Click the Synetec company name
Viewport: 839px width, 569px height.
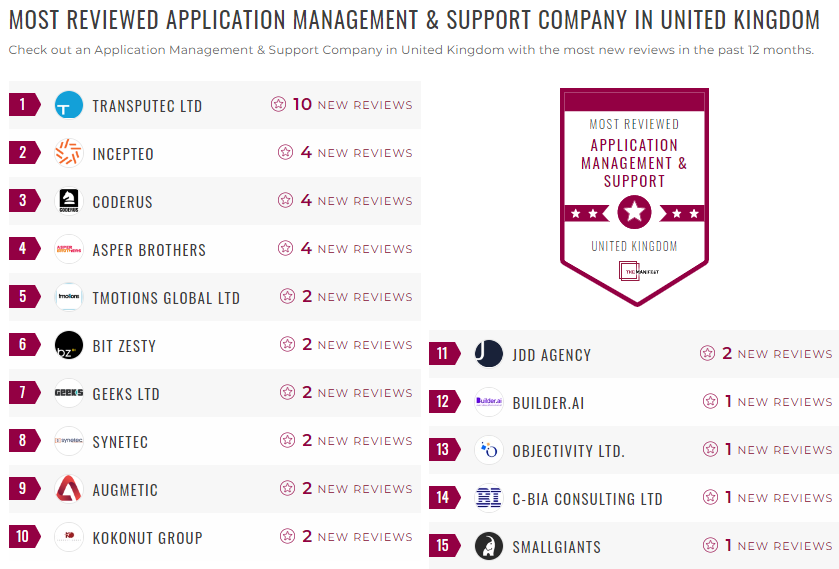coord(120,442)
